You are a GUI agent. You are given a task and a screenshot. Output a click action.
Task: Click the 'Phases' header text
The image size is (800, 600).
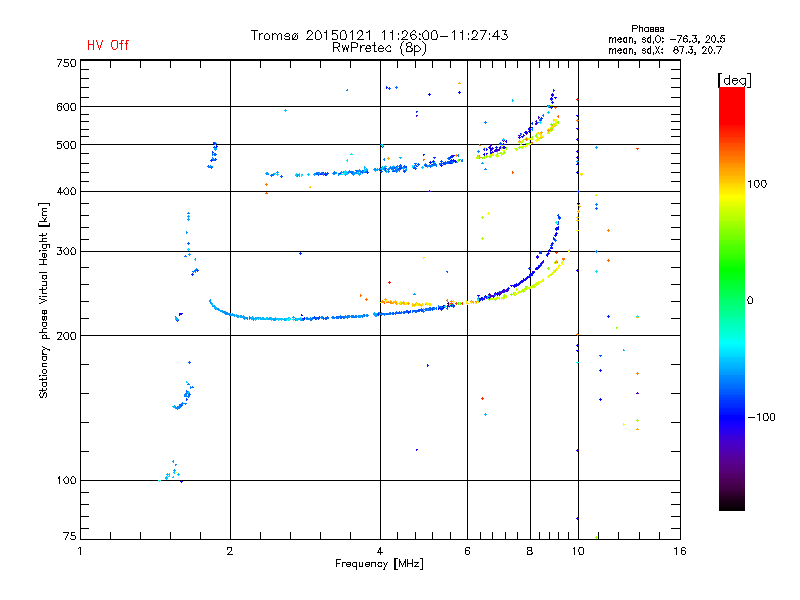(x=647, y=29)
